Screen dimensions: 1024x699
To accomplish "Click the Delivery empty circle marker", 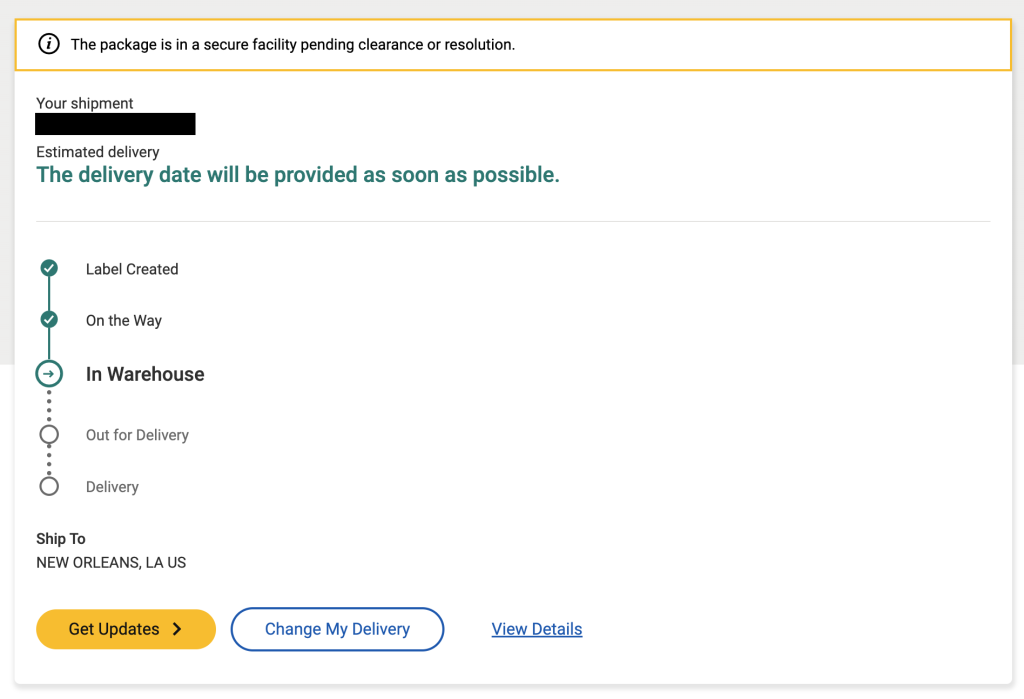I will pyautogui.click(x=49, y=486).
